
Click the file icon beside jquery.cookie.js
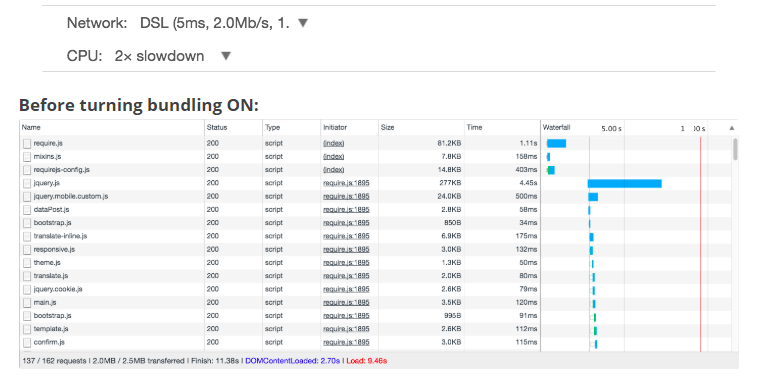[27, 289]
